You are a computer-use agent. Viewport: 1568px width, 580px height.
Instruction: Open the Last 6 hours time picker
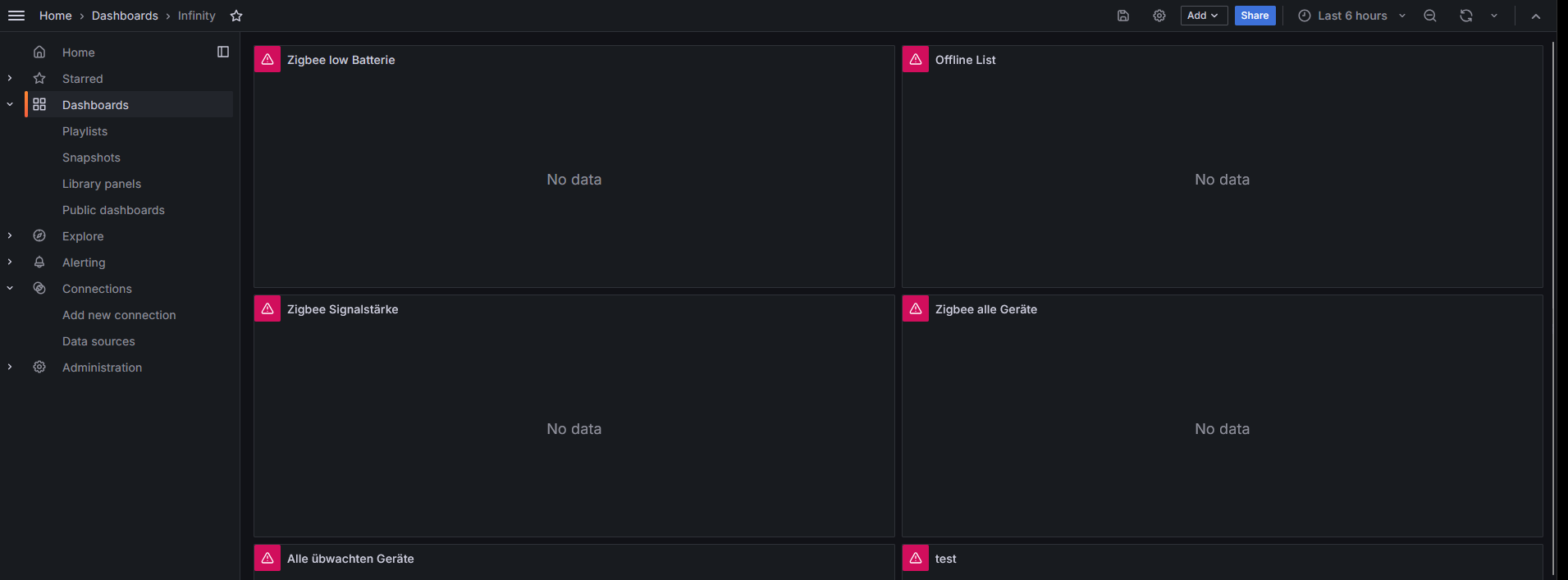click(x=1352, y=16)
